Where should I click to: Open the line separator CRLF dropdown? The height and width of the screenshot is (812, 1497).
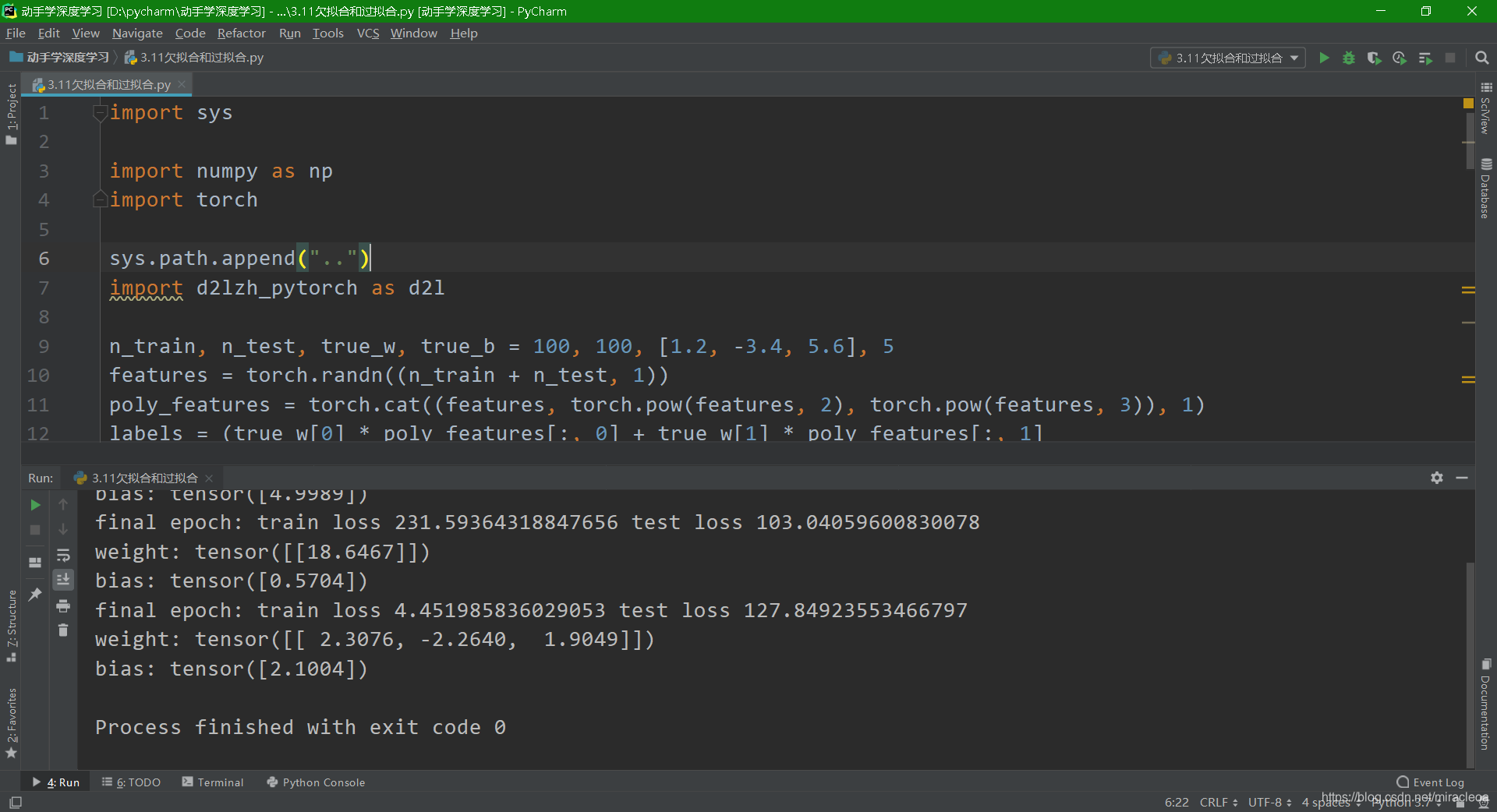coord(1217,803)
